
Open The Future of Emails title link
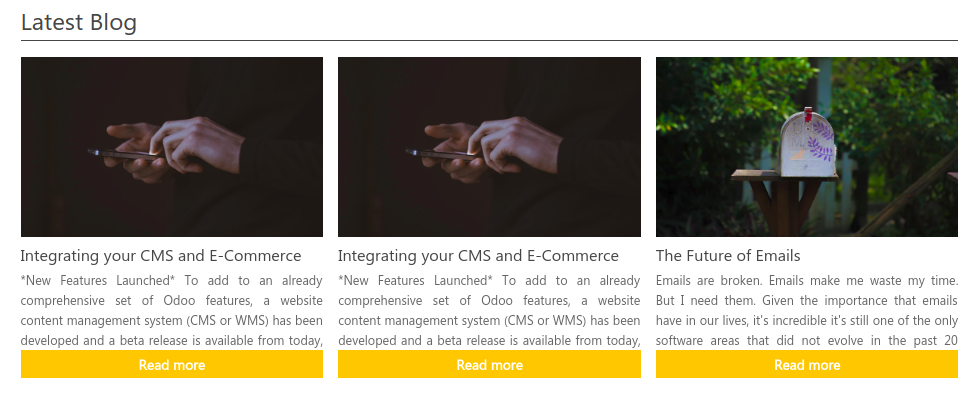pos(728,256)
